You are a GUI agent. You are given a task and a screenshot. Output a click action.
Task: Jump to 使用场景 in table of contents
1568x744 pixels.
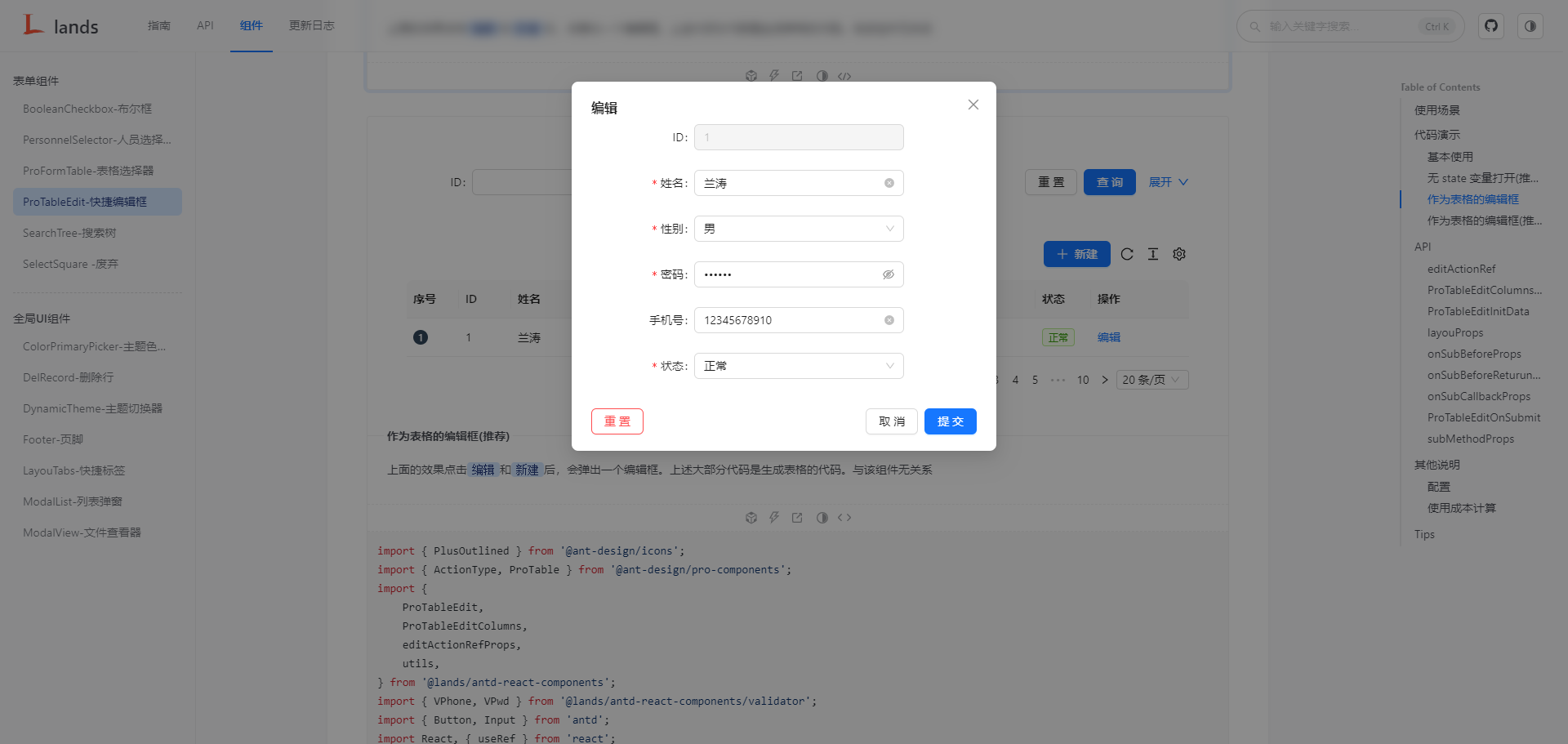(x=1437, y=110)
